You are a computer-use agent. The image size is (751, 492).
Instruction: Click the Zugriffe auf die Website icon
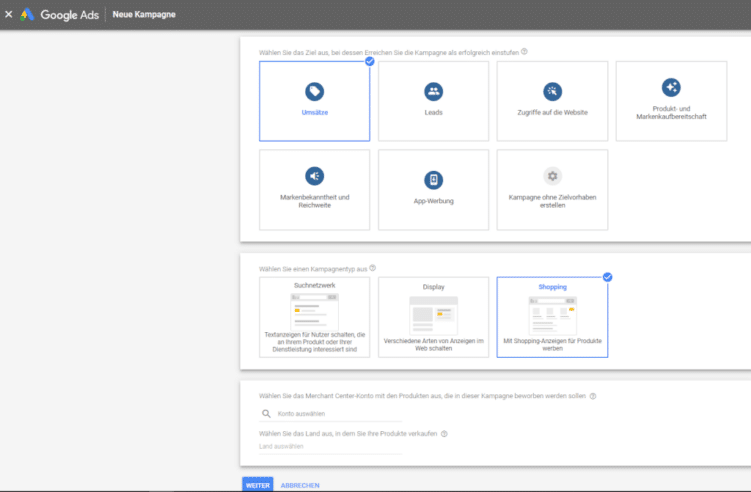click(552, 91)
